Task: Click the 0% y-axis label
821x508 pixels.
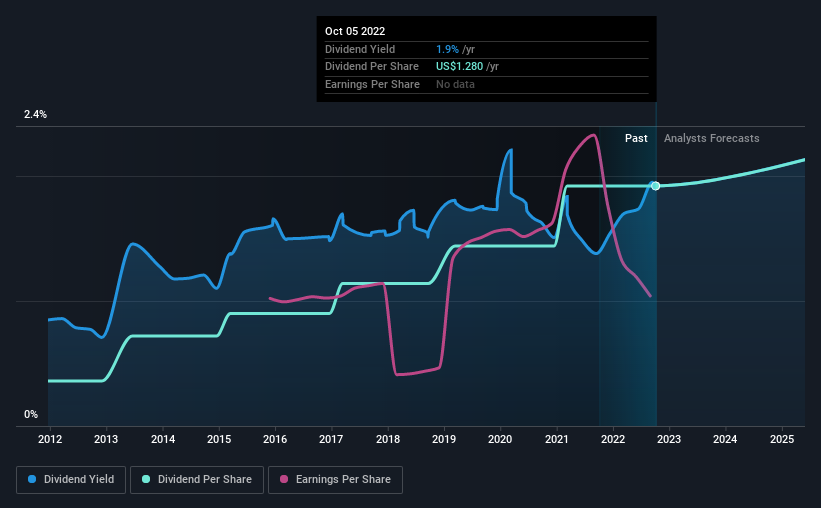Action: click(31, 414)
